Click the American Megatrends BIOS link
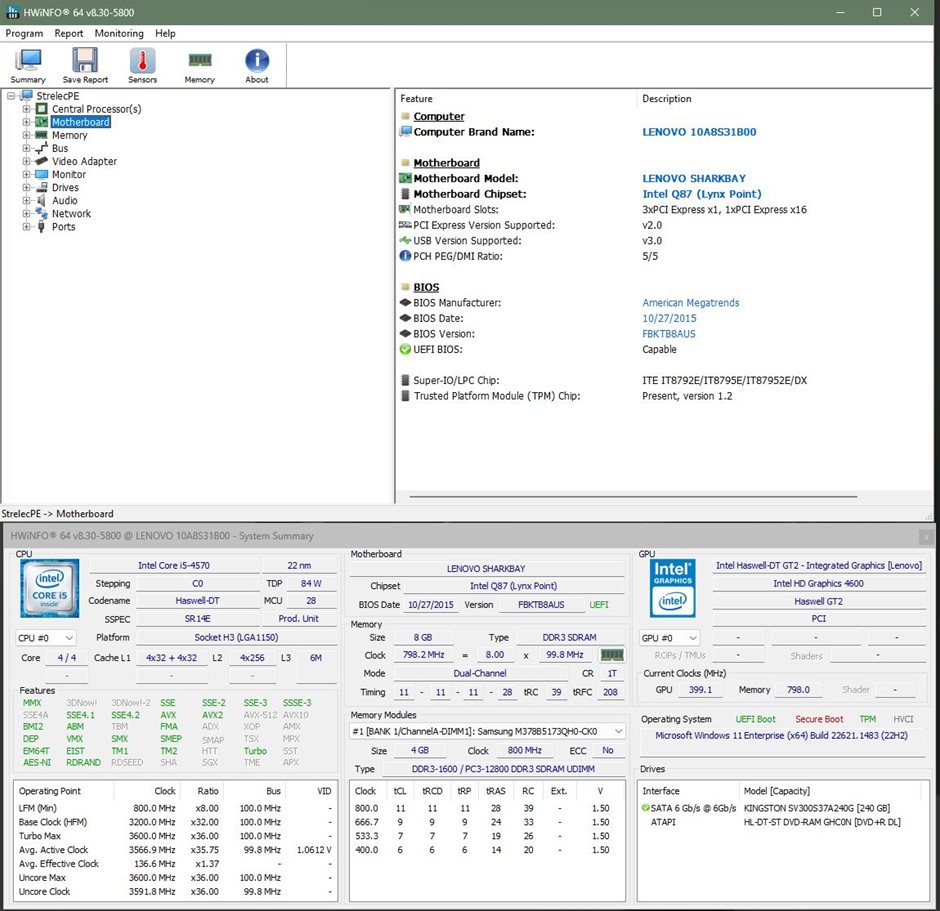Viewport: 940px width, 911px height. tap(690, 303)
